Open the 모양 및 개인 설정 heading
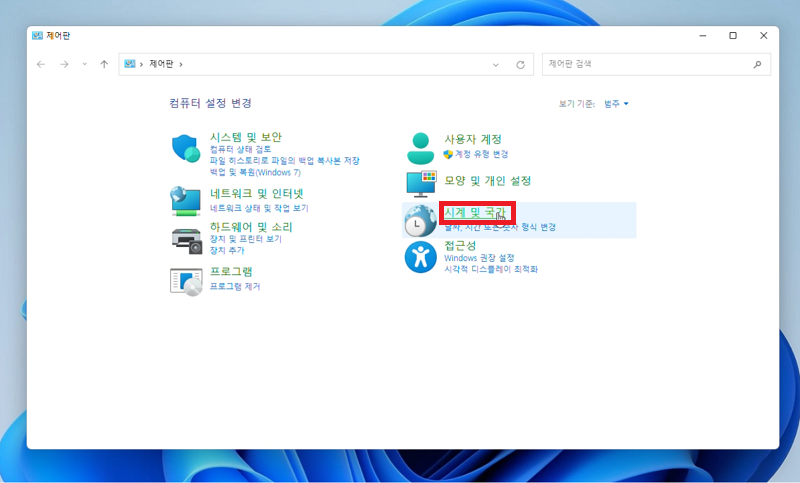This screenshot has width=800, height=483. pos(487,181)
